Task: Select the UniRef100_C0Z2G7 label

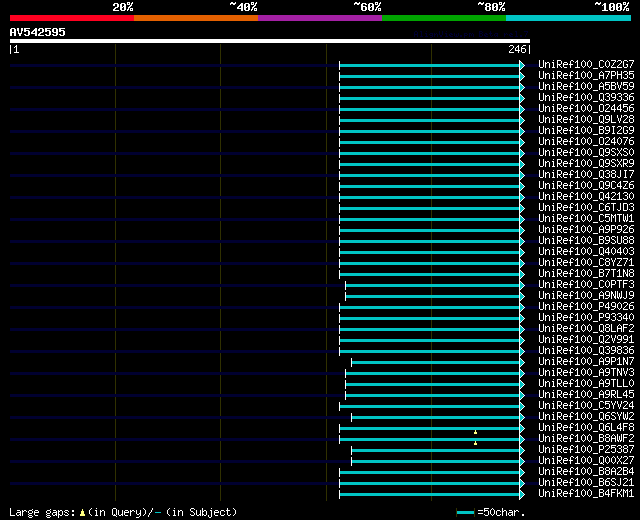Action: pyautogui.click(x=586, y=64)
